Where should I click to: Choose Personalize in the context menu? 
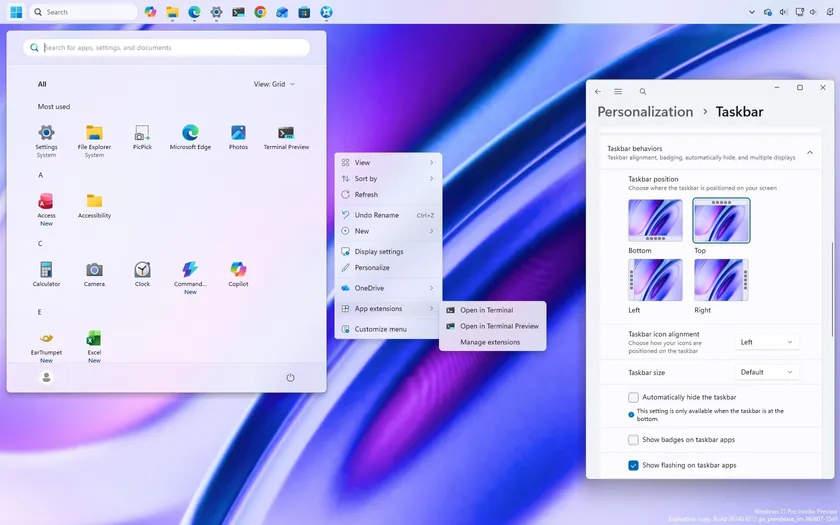[x=388, y=267]
